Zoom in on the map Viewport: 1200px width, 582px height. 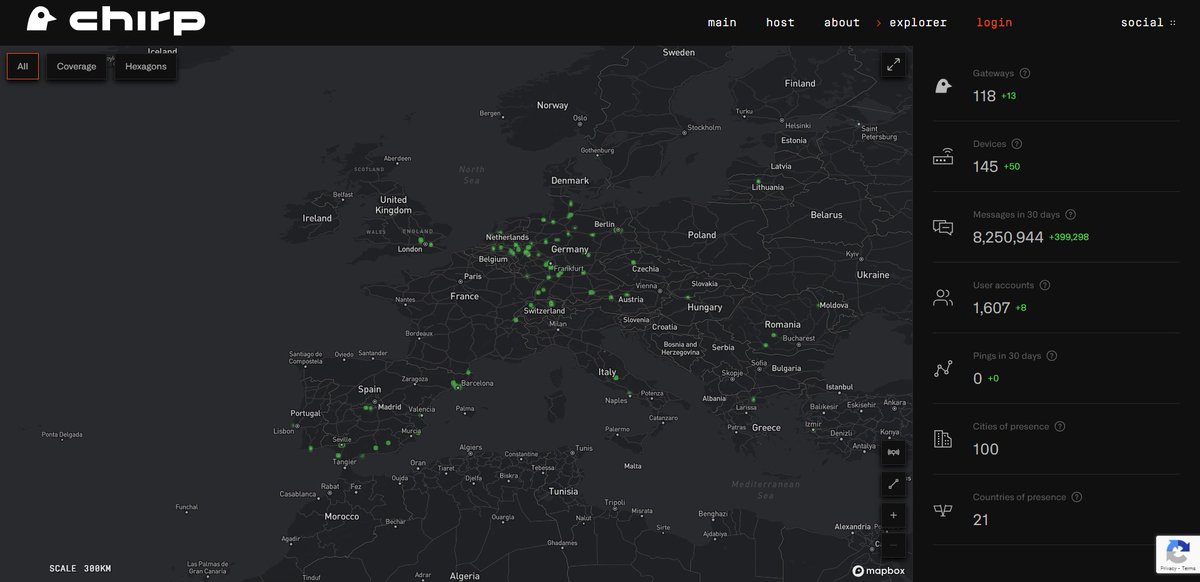[893, 515]
